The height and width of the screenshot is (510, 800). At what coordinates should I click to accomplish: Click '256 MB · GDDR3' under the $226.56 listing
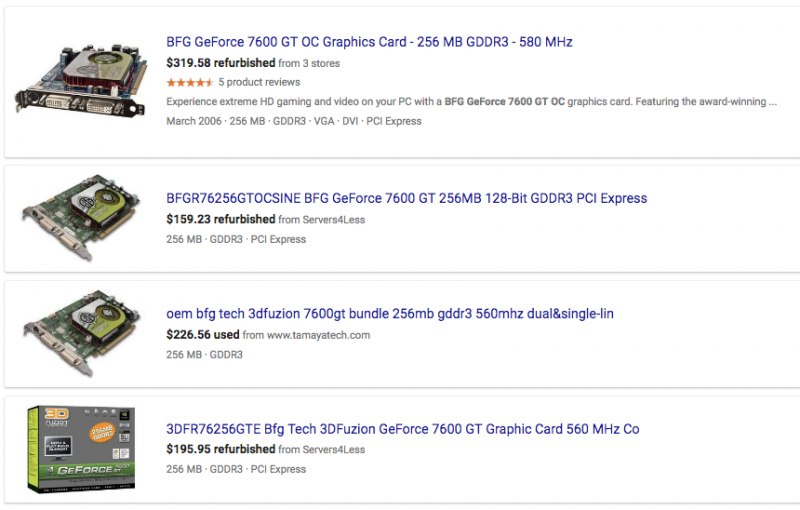click(x=204, y=354)
